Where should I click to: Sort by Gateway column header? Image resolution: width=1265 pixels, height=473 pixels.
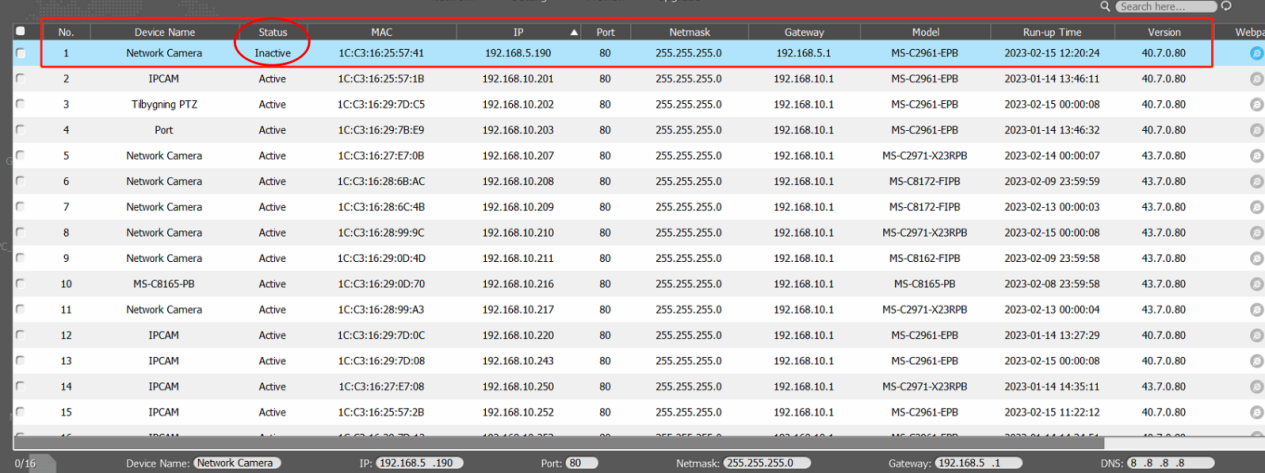pyautogui.click(x=804, y=32)
